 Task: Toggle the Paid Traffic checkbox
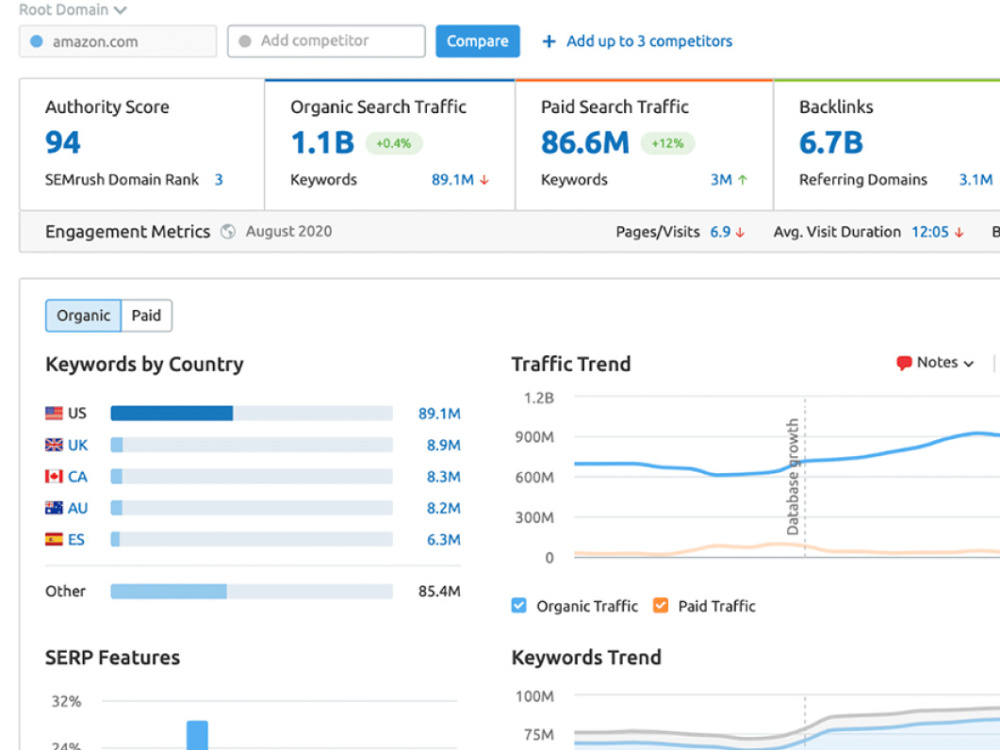(661, 605)
